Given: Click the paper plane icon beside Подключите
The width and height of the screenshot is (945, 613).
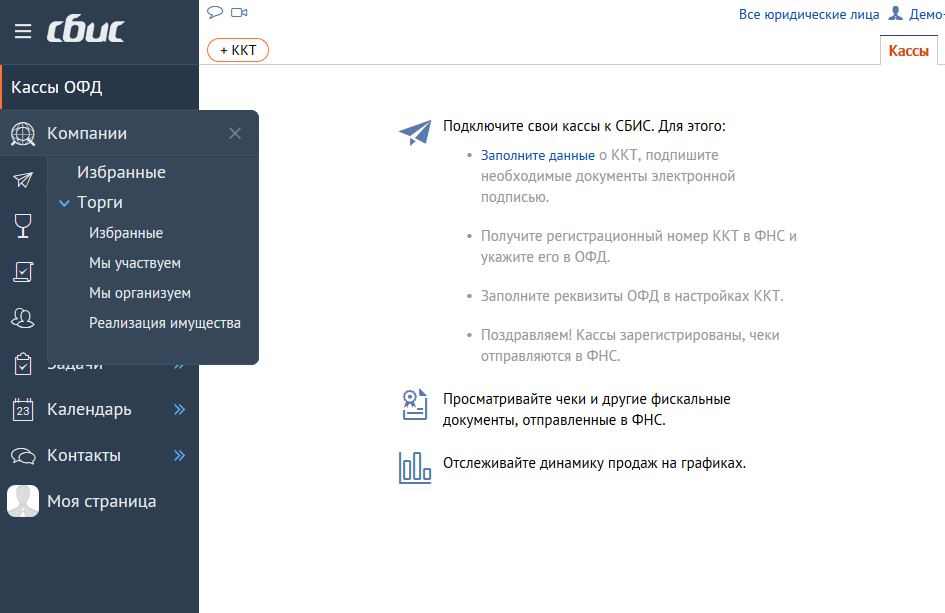Looking at the screenshot, I should [415, 132].
